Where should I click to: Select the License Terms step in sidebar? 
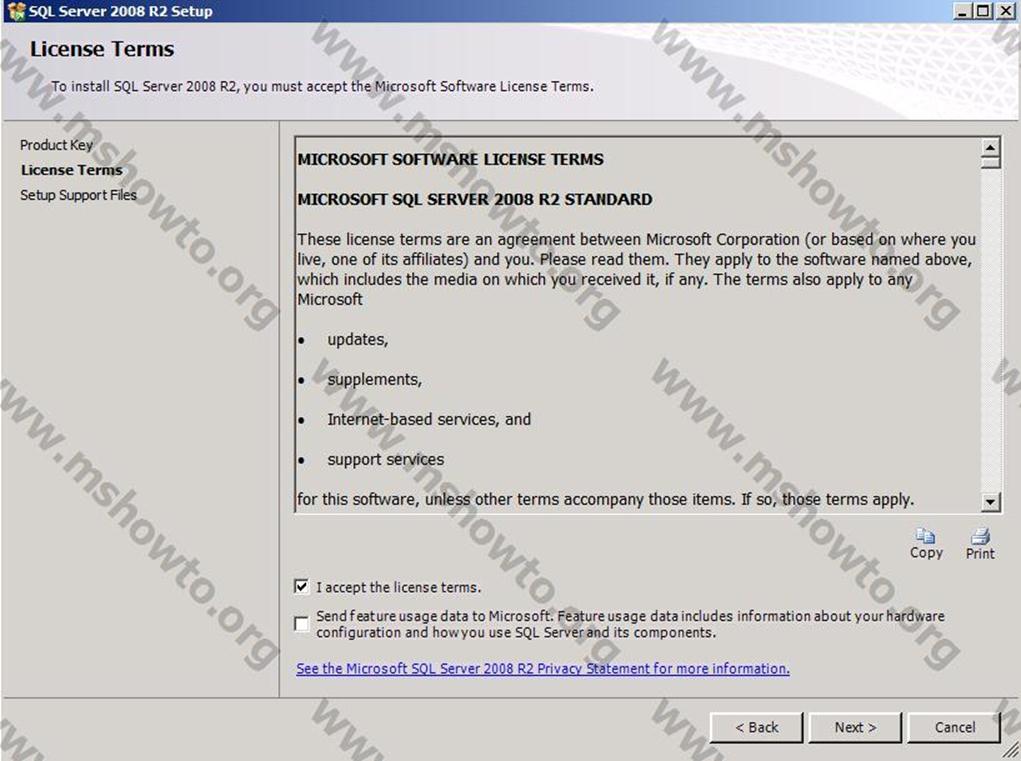72,170
